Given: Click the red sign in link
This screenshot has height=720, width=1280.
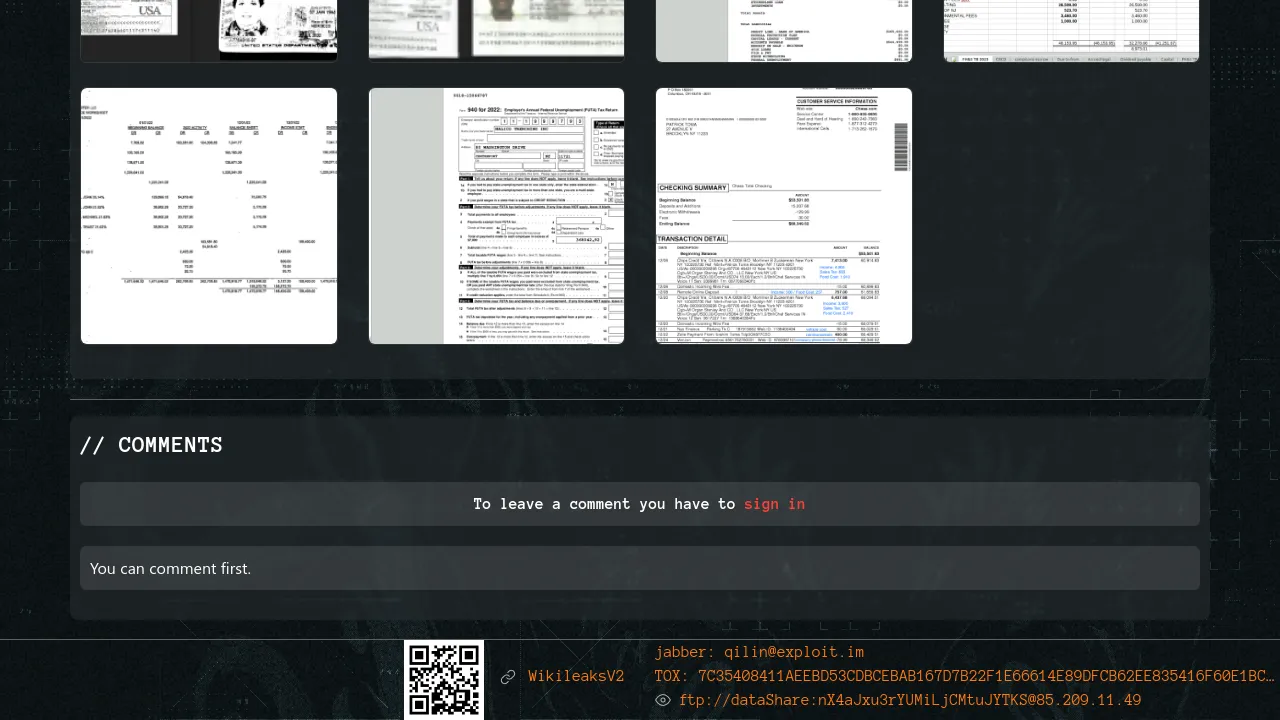Looking at the screenshot, I should coord(774,504).
